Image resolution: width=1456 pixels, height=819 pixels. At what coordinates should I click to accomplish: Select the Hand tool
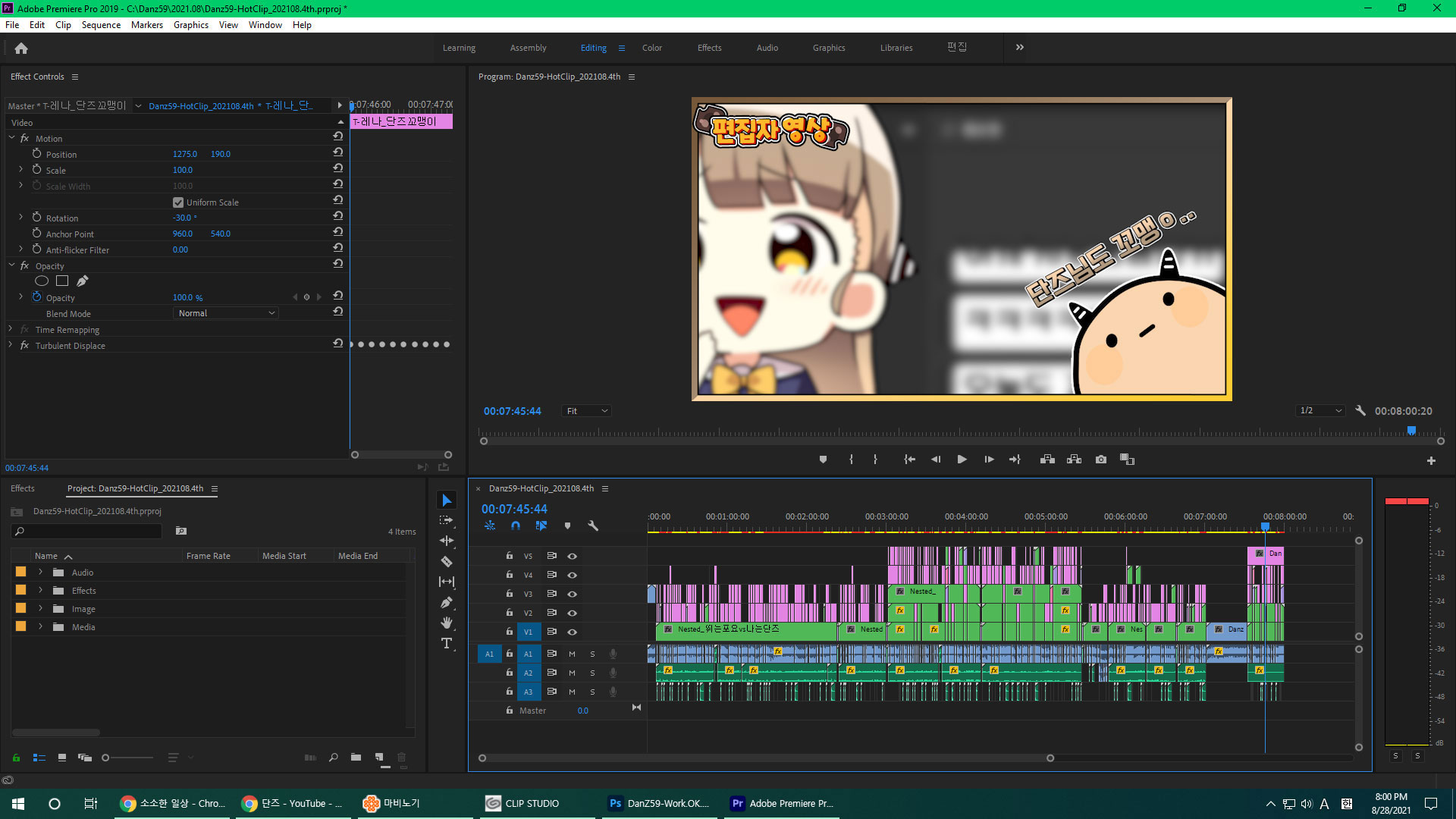[x=447, y=623]
